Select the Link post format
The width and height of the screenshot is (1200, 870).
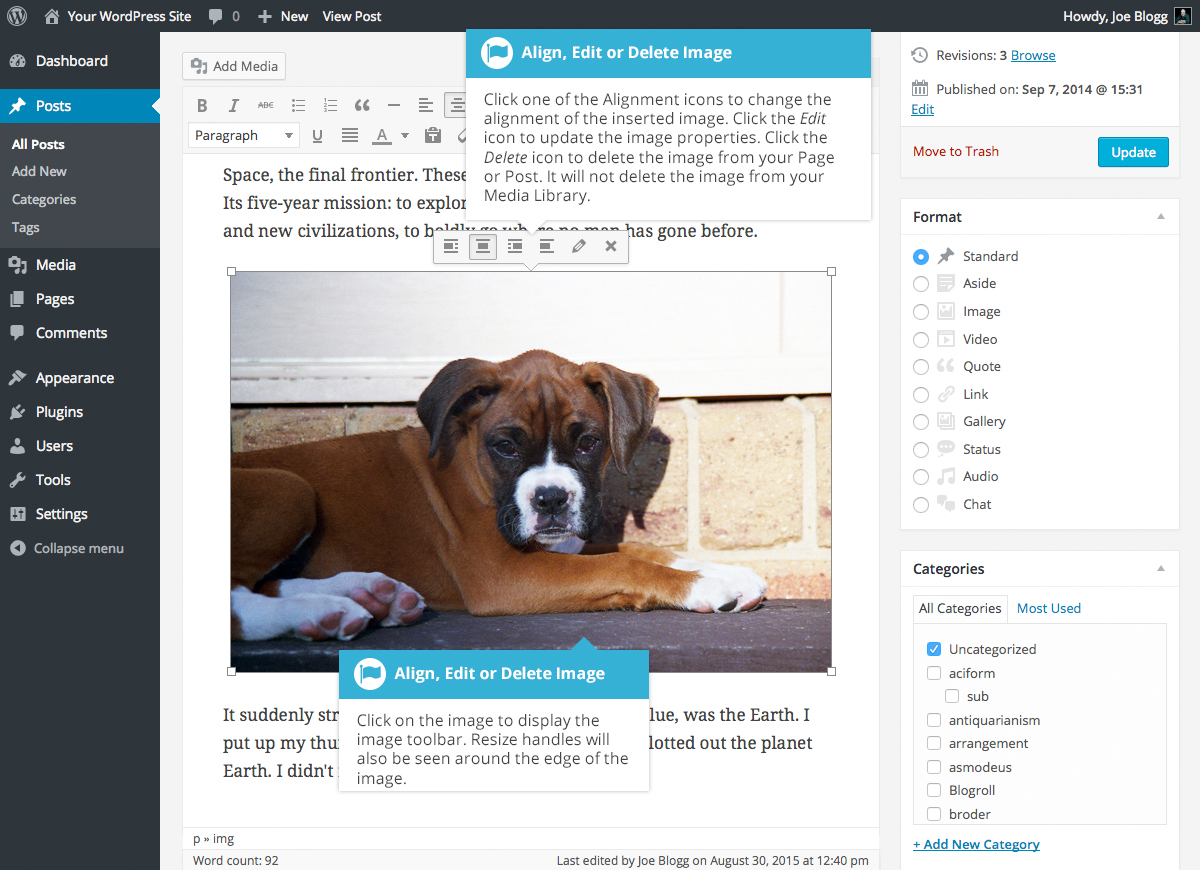point(921,395)
